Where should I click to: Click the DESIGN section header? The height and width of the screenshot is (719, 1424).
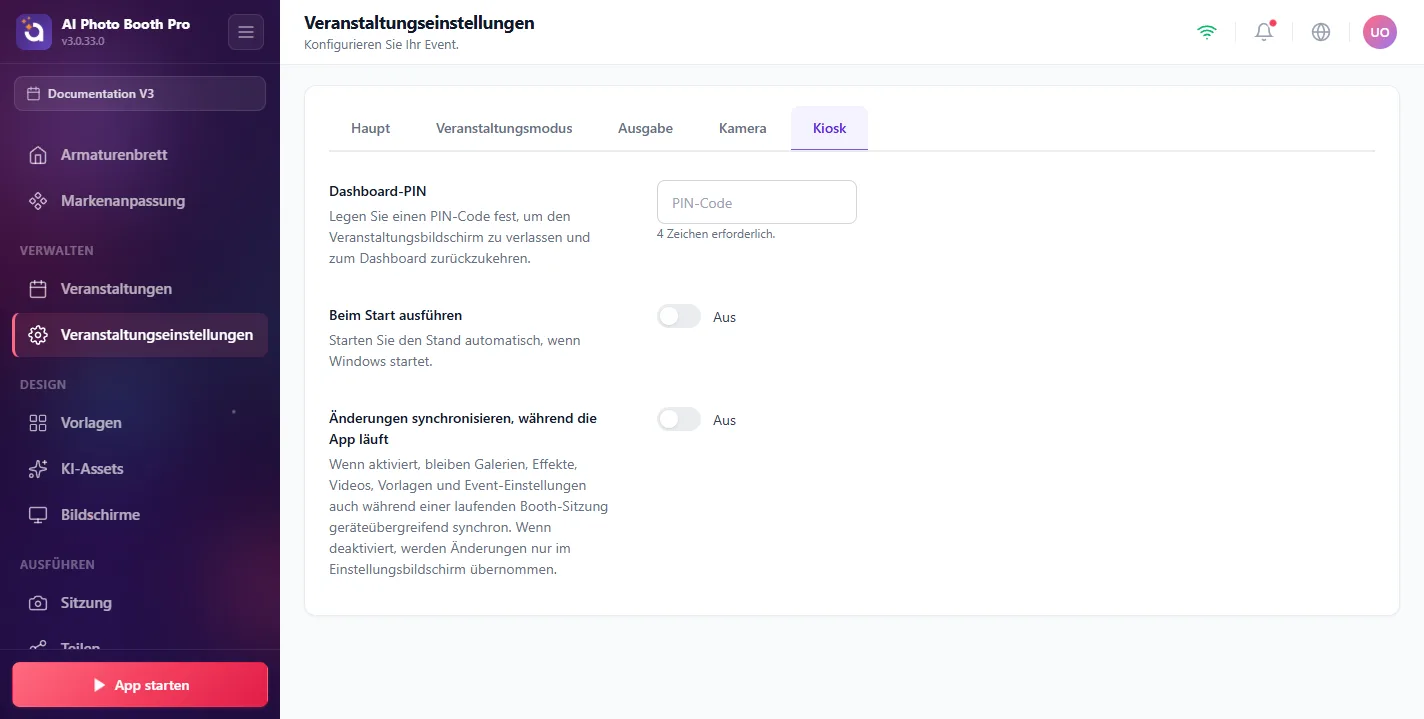coord(43,385)
